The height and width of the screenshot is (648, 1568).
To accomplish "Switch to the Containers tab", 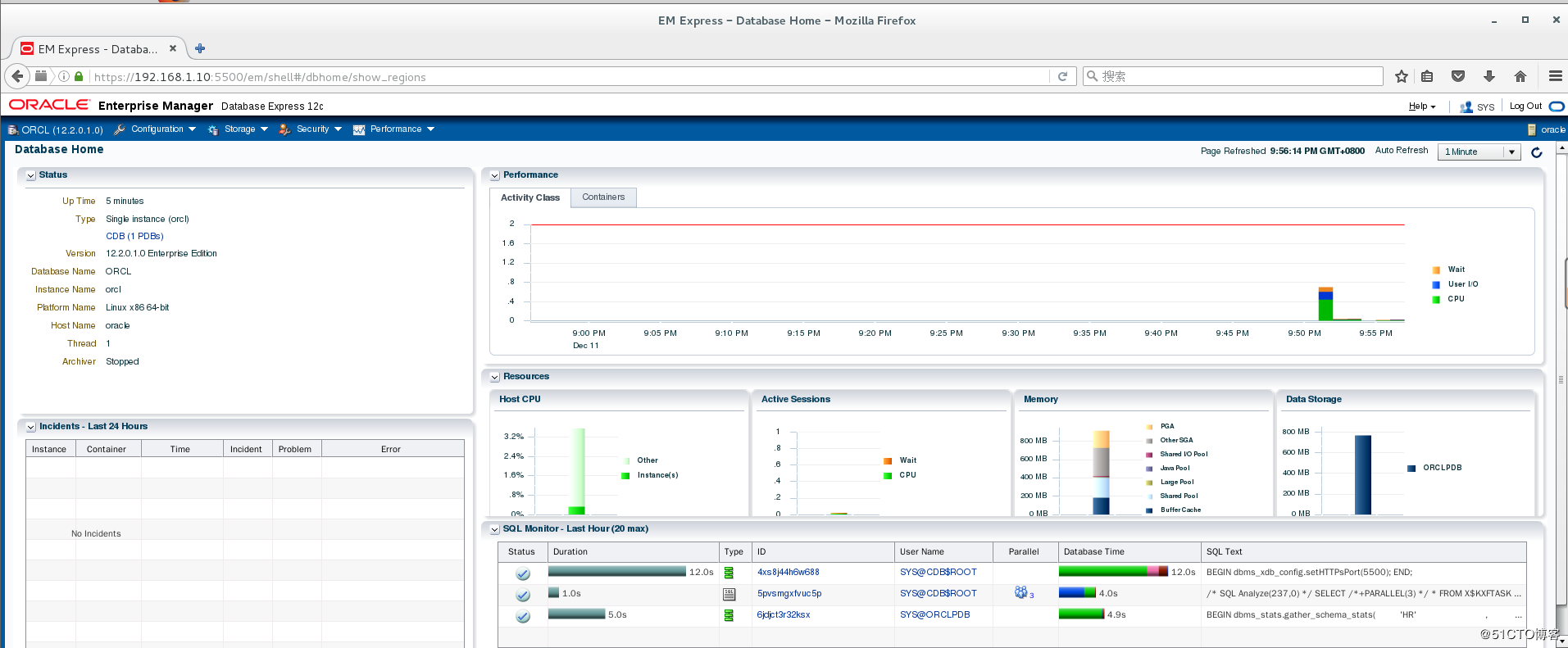I will tap(603, 197).
